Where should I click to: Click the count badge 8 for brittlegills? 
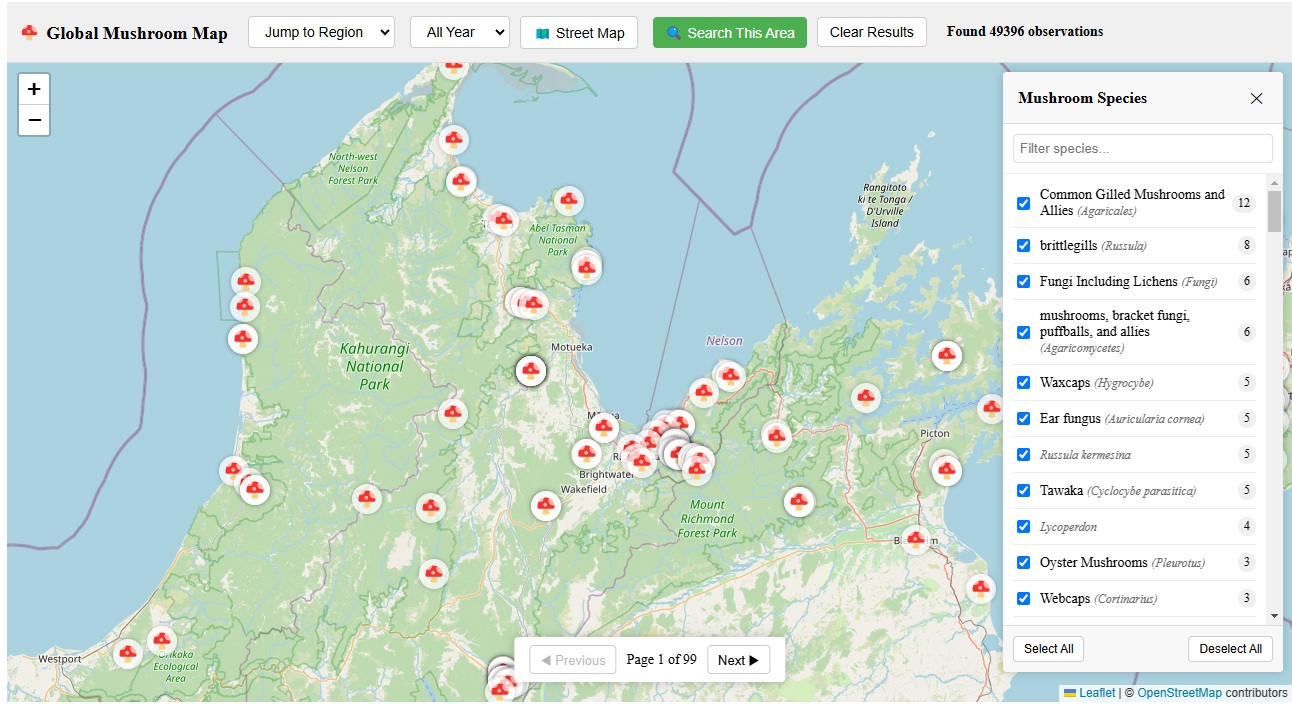pyautogui.click(x=1246, y=245)
